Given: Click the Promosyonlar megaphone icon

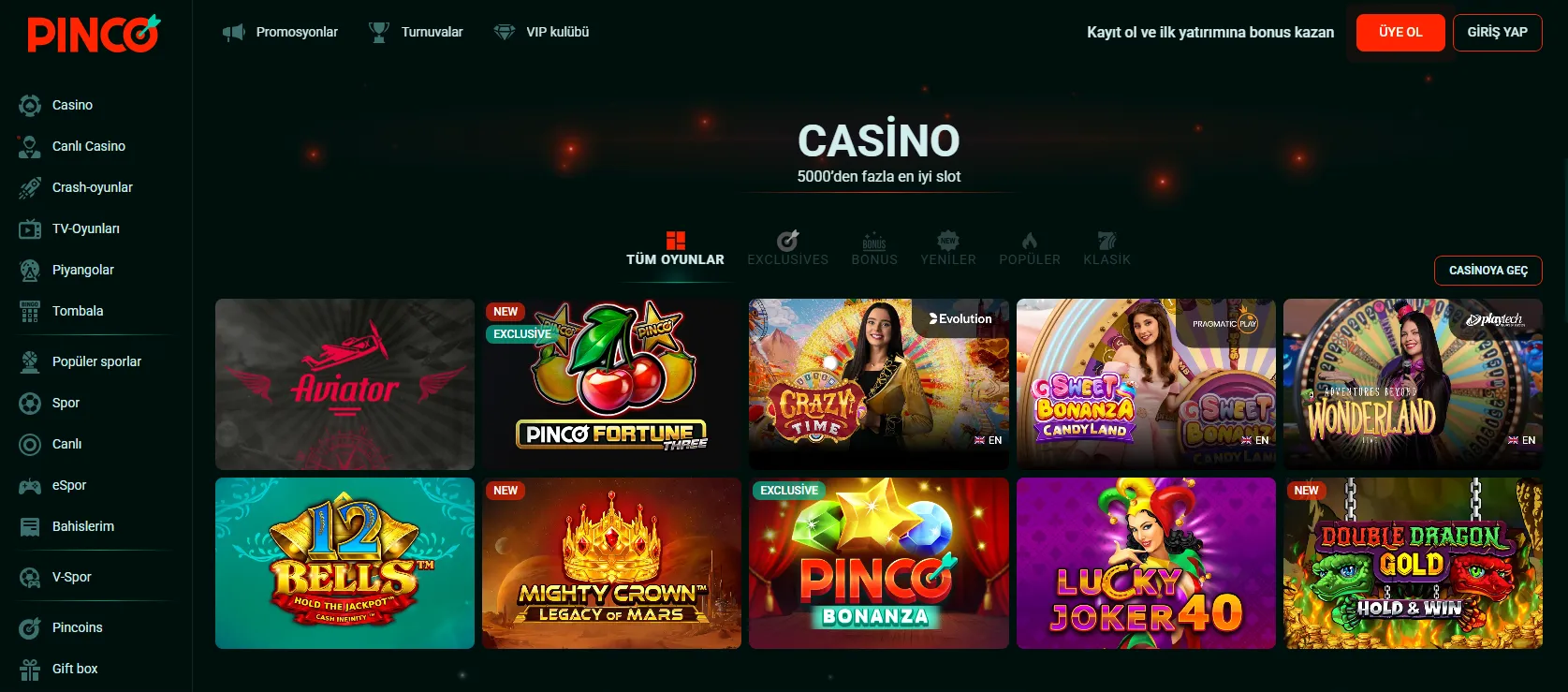Looking at the screenshot, I should coord(233,32).
